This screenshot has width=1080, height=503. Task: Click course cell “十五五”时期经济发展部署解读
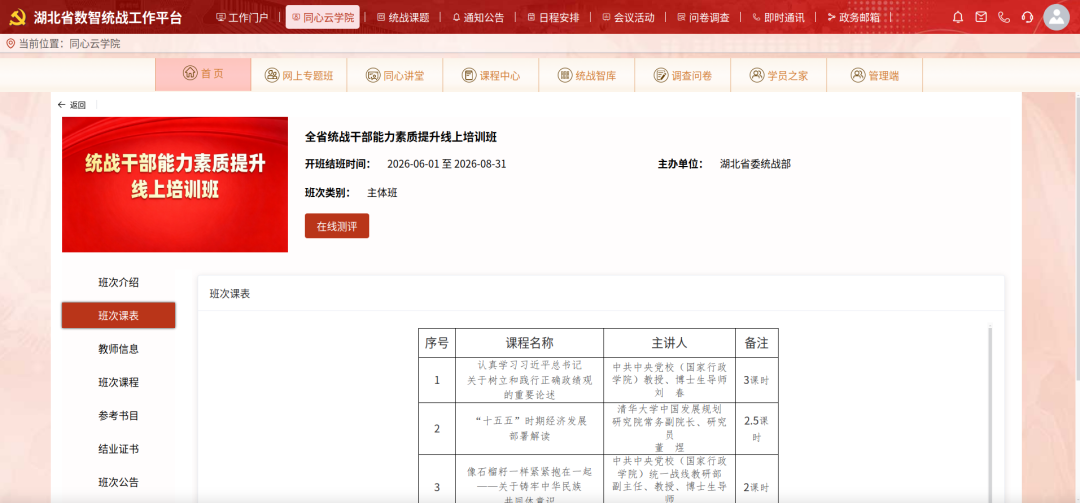tap(530, 429)
